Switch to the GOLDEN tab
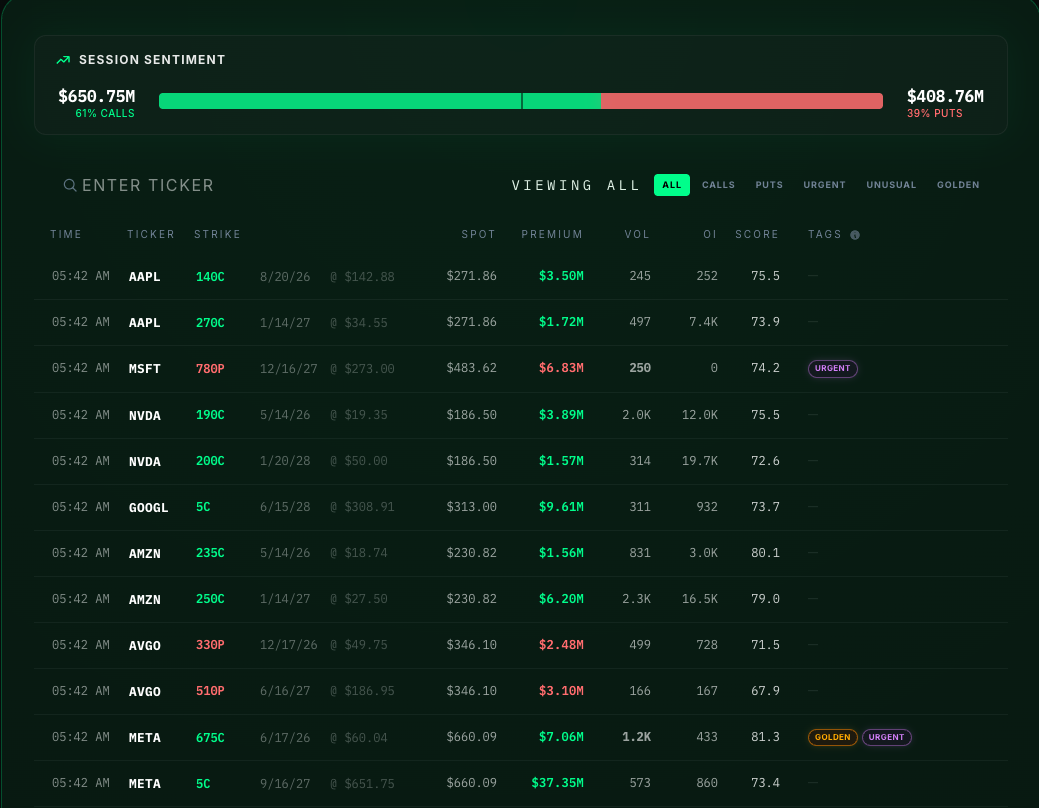Viewport: 1039px width, 808px height. (958, 185)
